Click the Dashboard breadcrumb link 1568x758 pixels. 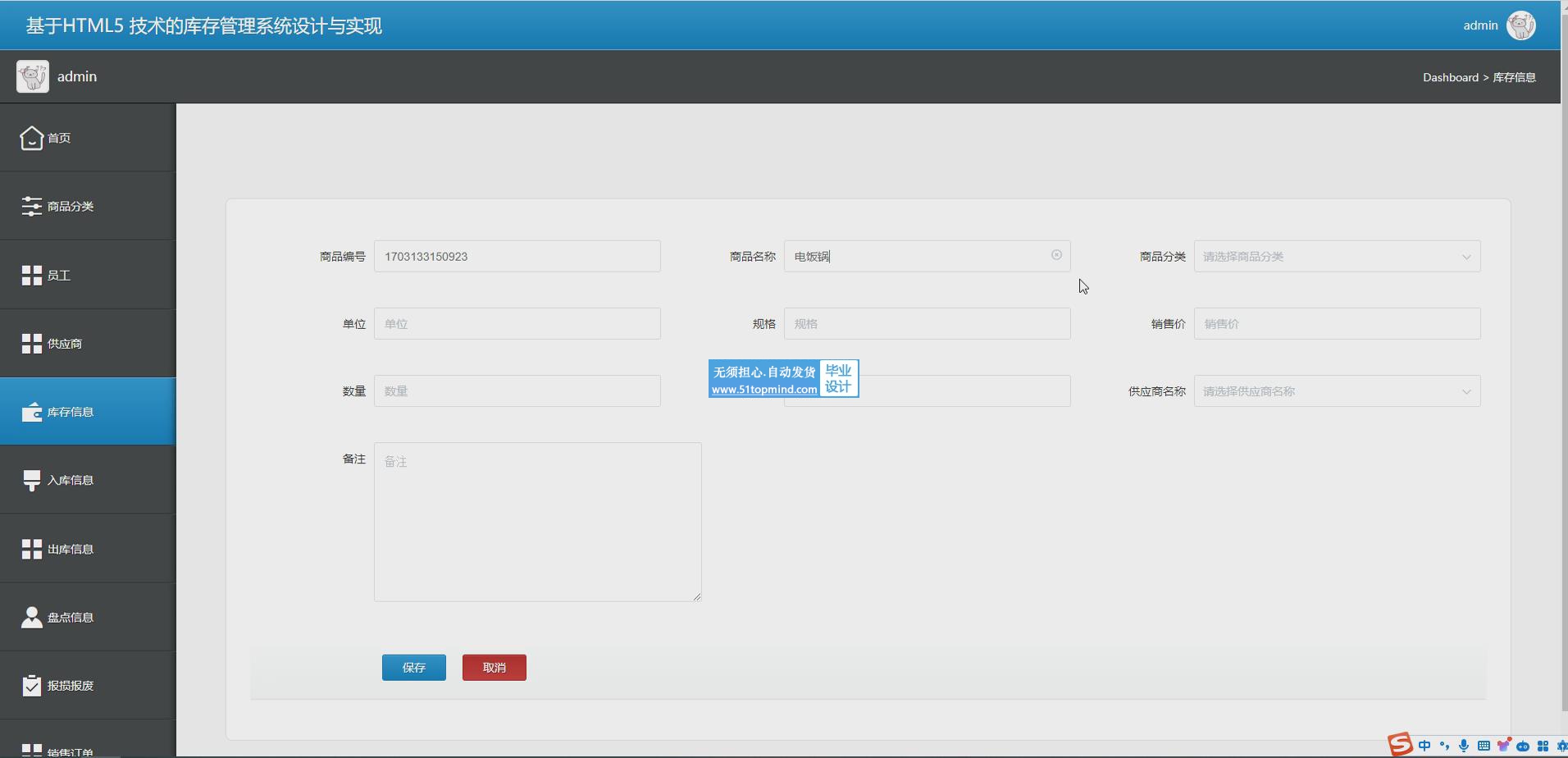[x=1450, y=77]
